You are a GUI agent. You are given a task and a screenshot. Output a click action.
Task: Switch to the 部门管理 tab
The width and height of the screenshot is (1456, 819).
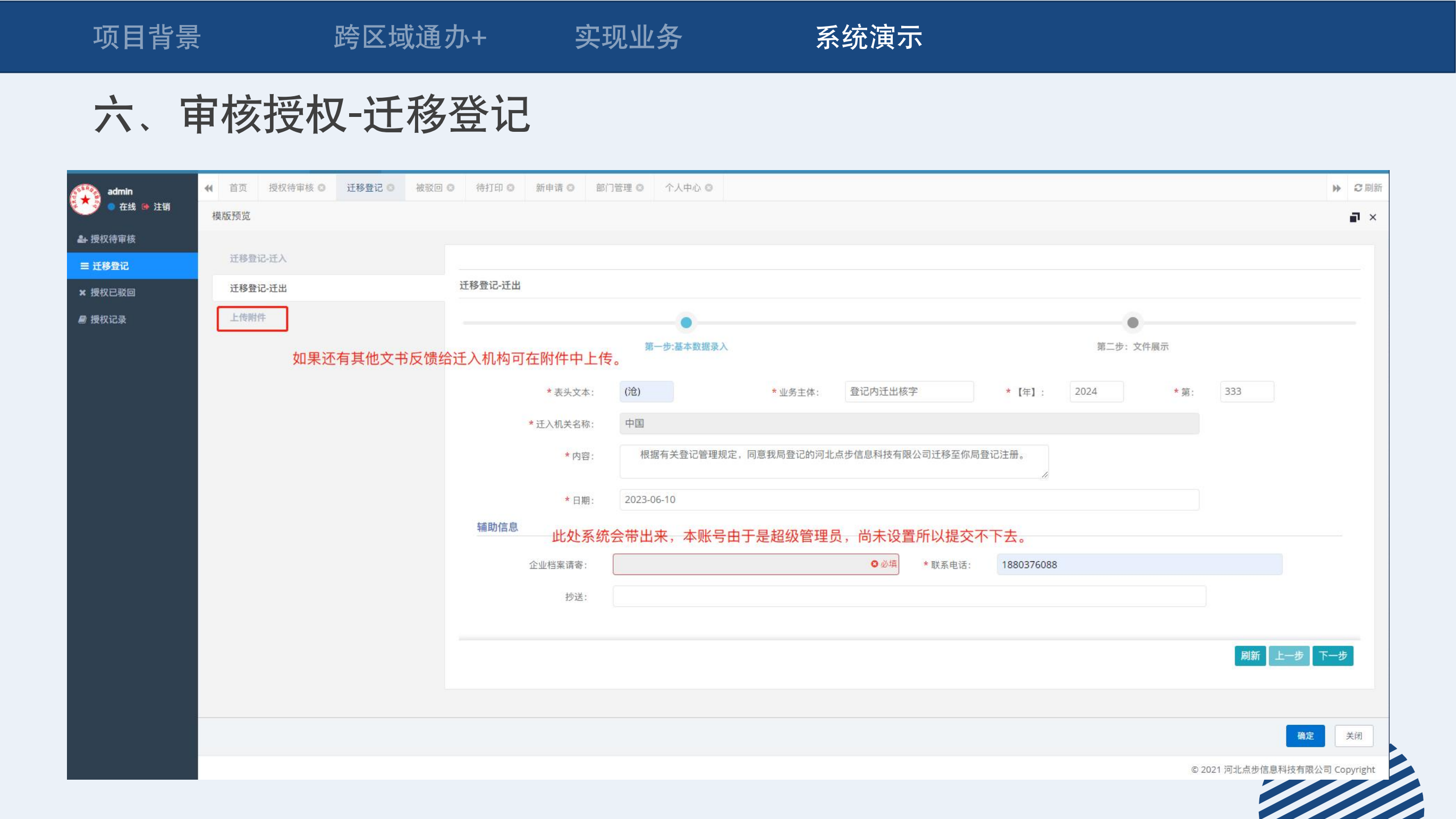tap(614, 188)
